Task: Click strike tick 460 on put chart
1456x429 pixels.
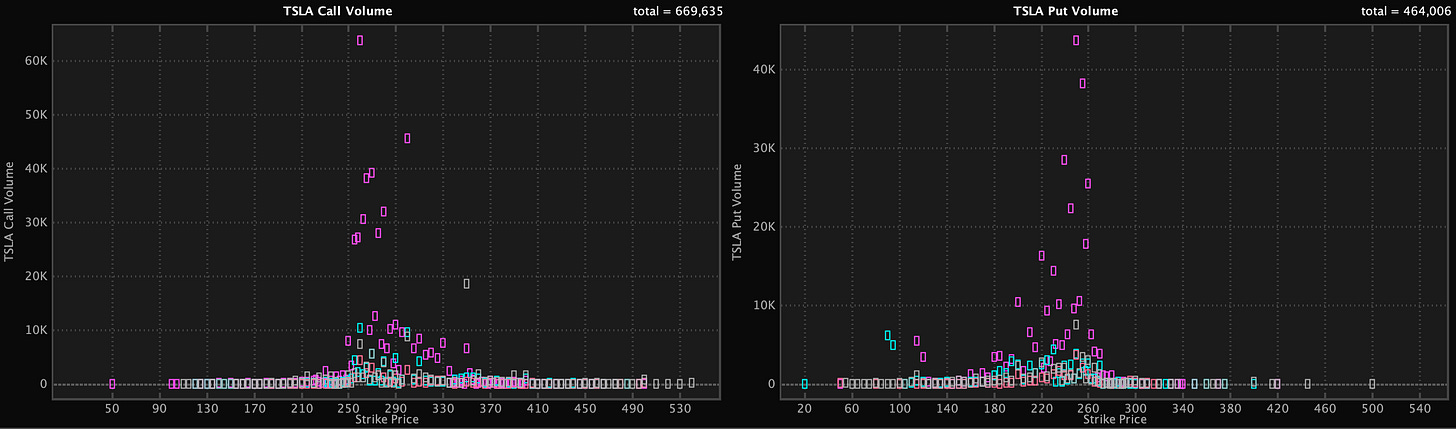Action: (x=1325, y=409)
